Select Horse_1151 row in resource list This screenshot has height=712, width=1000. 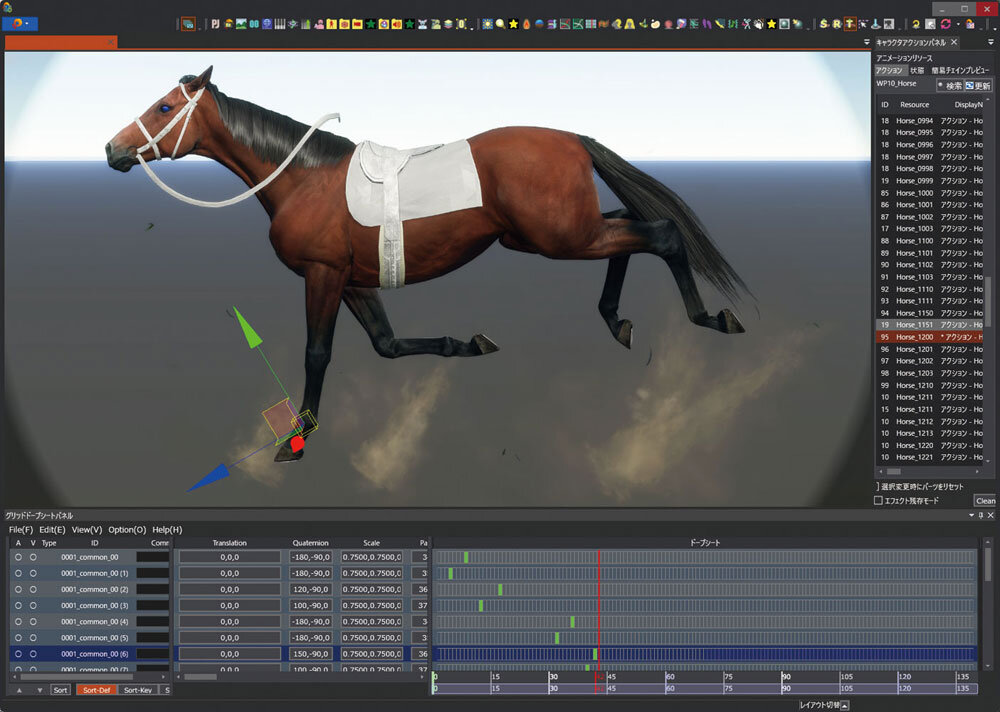930,325
